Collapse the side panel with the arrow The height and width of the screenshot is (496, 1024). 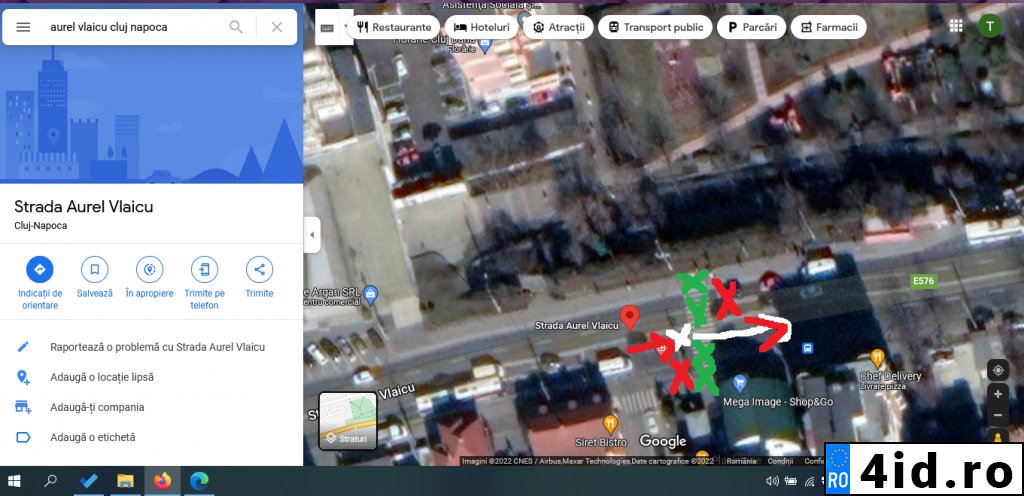tap(312, 234)
